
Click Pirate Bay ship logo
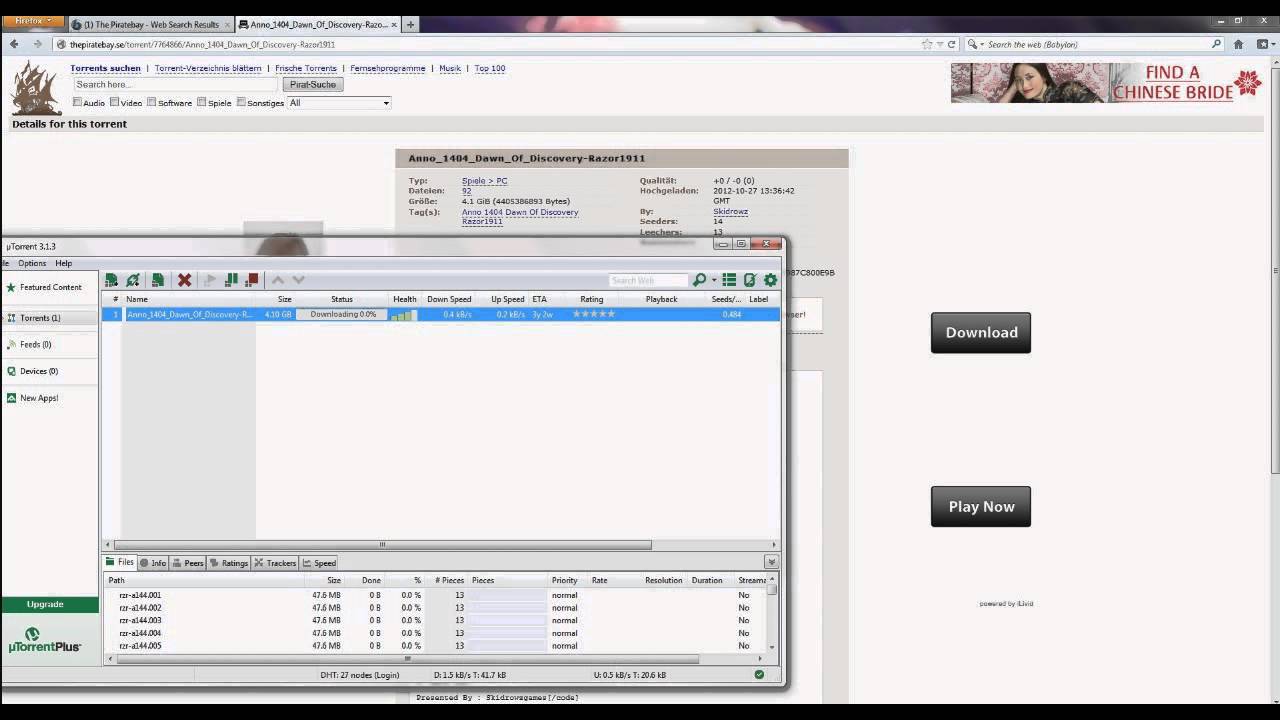[x=36, y=88]
